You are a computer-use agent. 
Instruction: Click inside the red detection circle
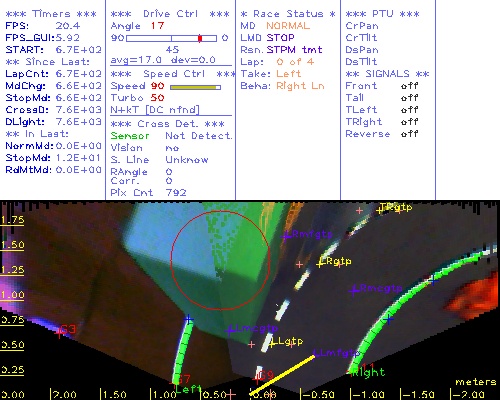pyautogui.click(x=220, y=260)
